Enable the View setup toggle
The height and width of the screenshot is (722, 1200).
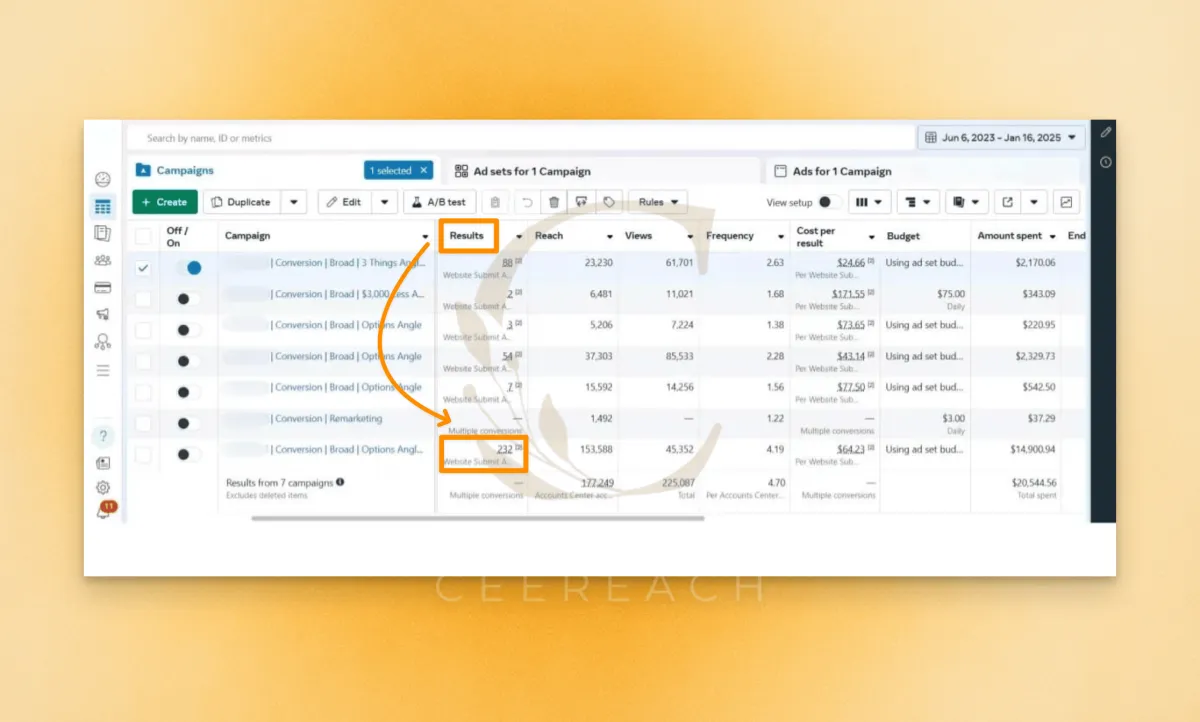pyautogui.click(x=828, y=202)
